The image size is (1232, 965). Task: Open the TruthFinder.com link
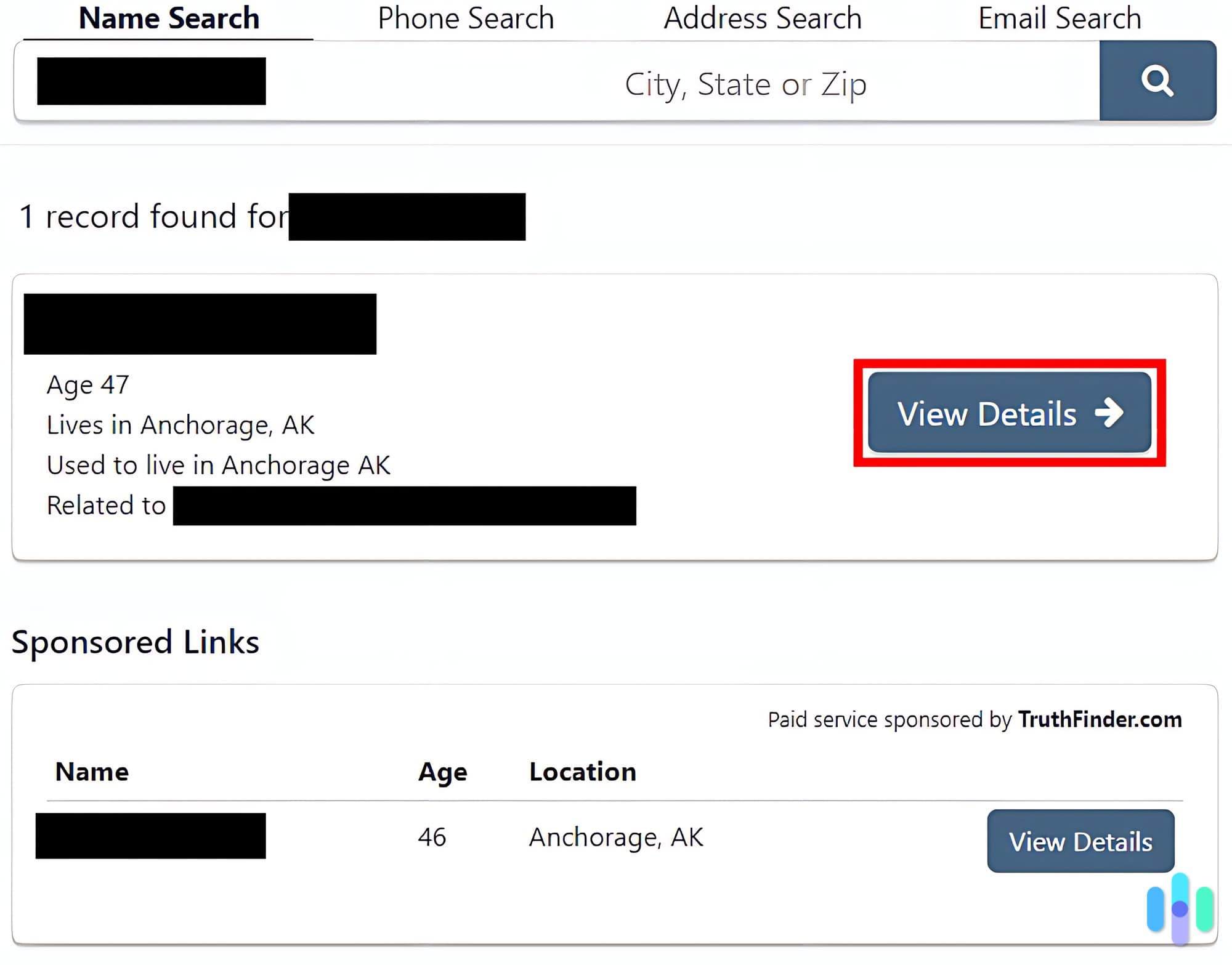click(1100, 719)
